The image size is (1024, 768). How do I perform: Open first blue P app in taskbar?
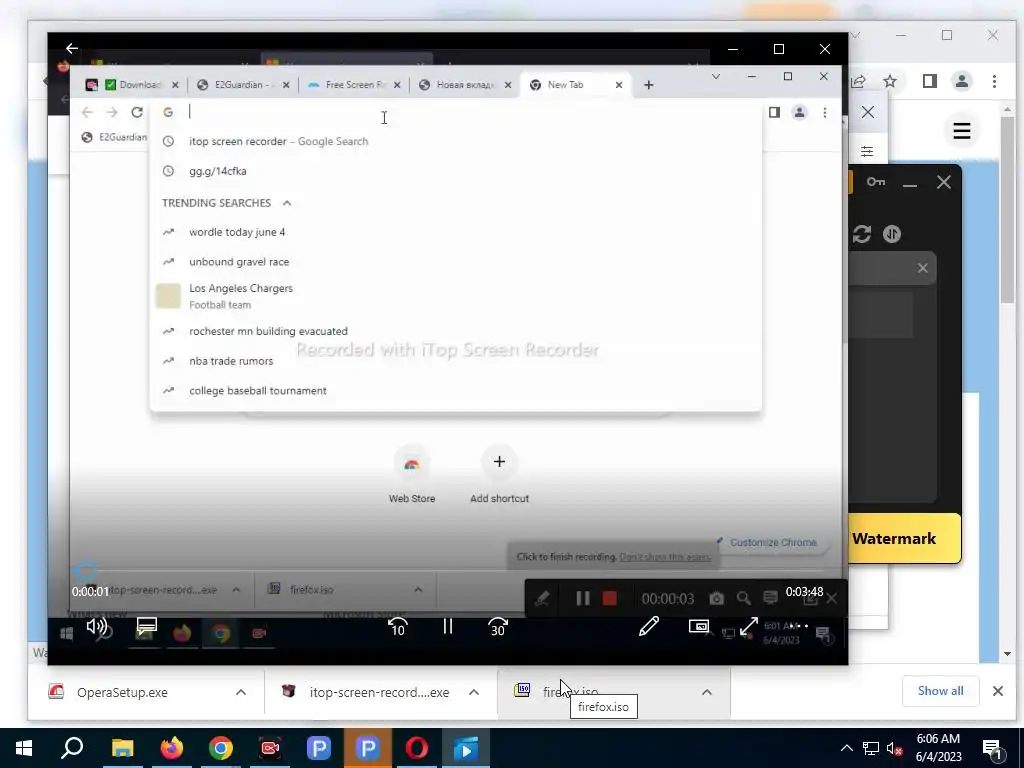point(319,748)
